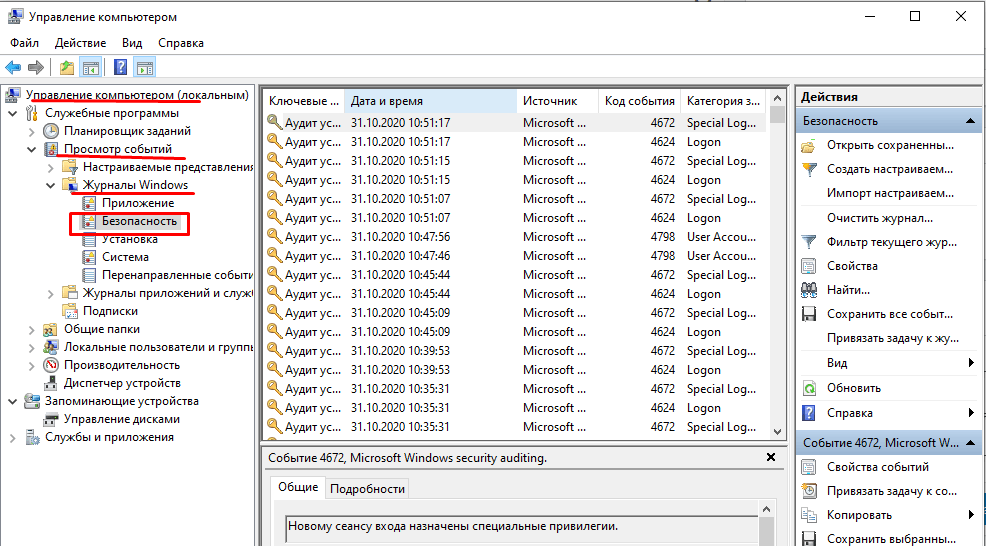
Task: Click Привязать задачу к событию action
Action: 892,491
